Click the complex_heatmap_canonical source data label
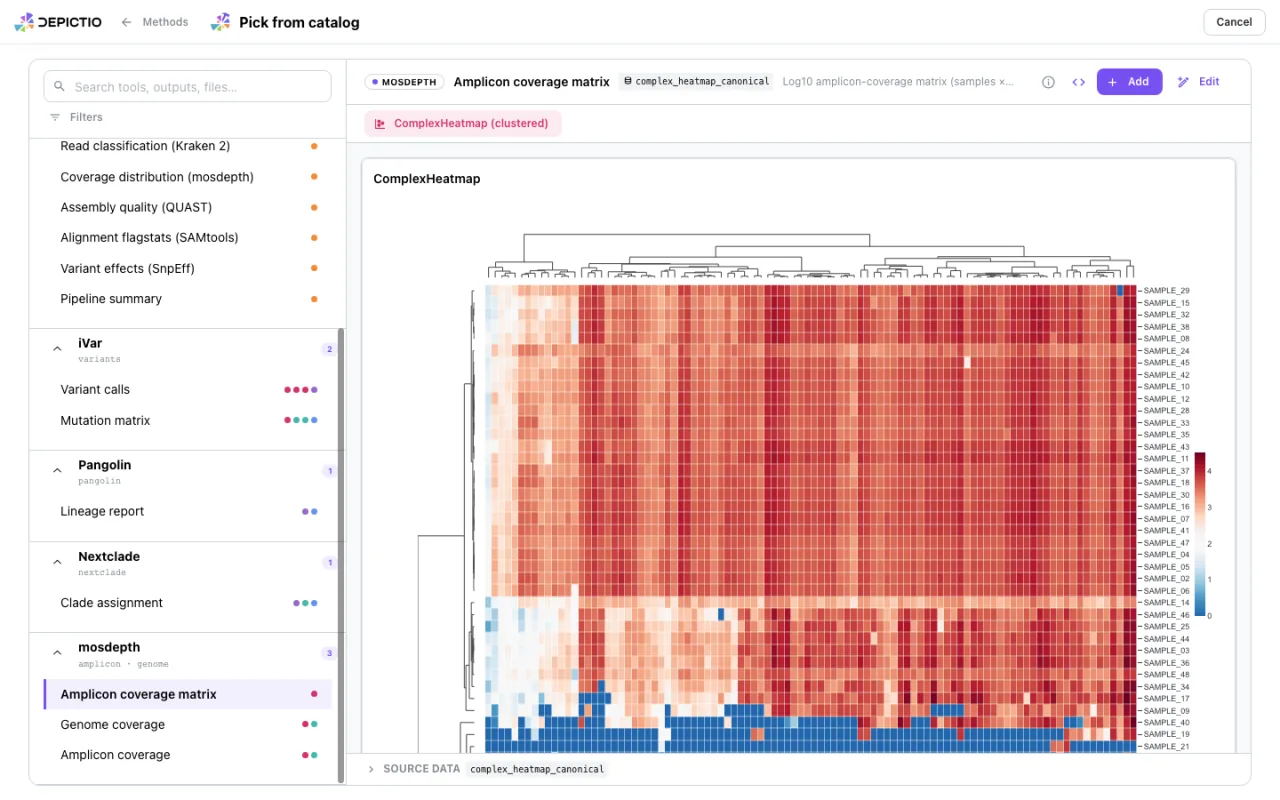The image size is (1280, 800). (x=537, y=769)
